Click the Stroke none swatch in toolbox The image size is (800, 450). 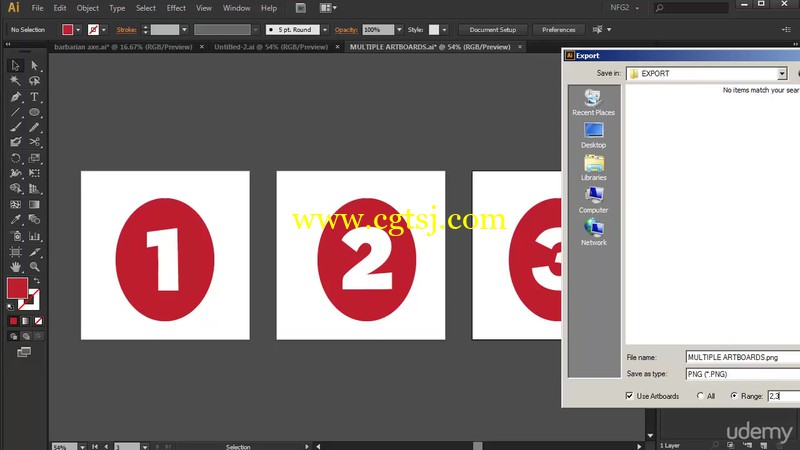pyautogui.click(x=31, y=301)
